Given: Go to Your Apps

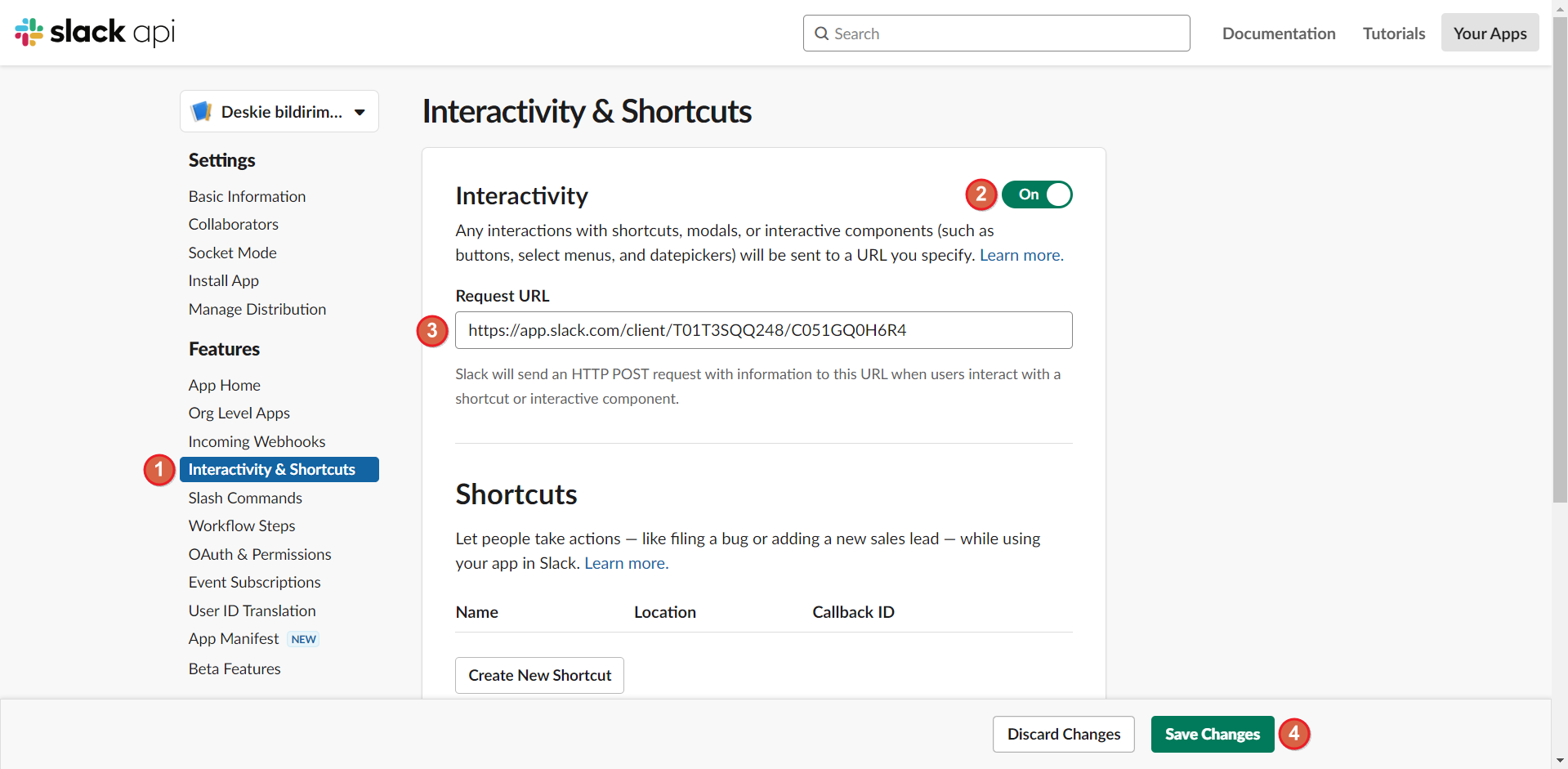Looking at the screenshot, I should click(1490, 33).
